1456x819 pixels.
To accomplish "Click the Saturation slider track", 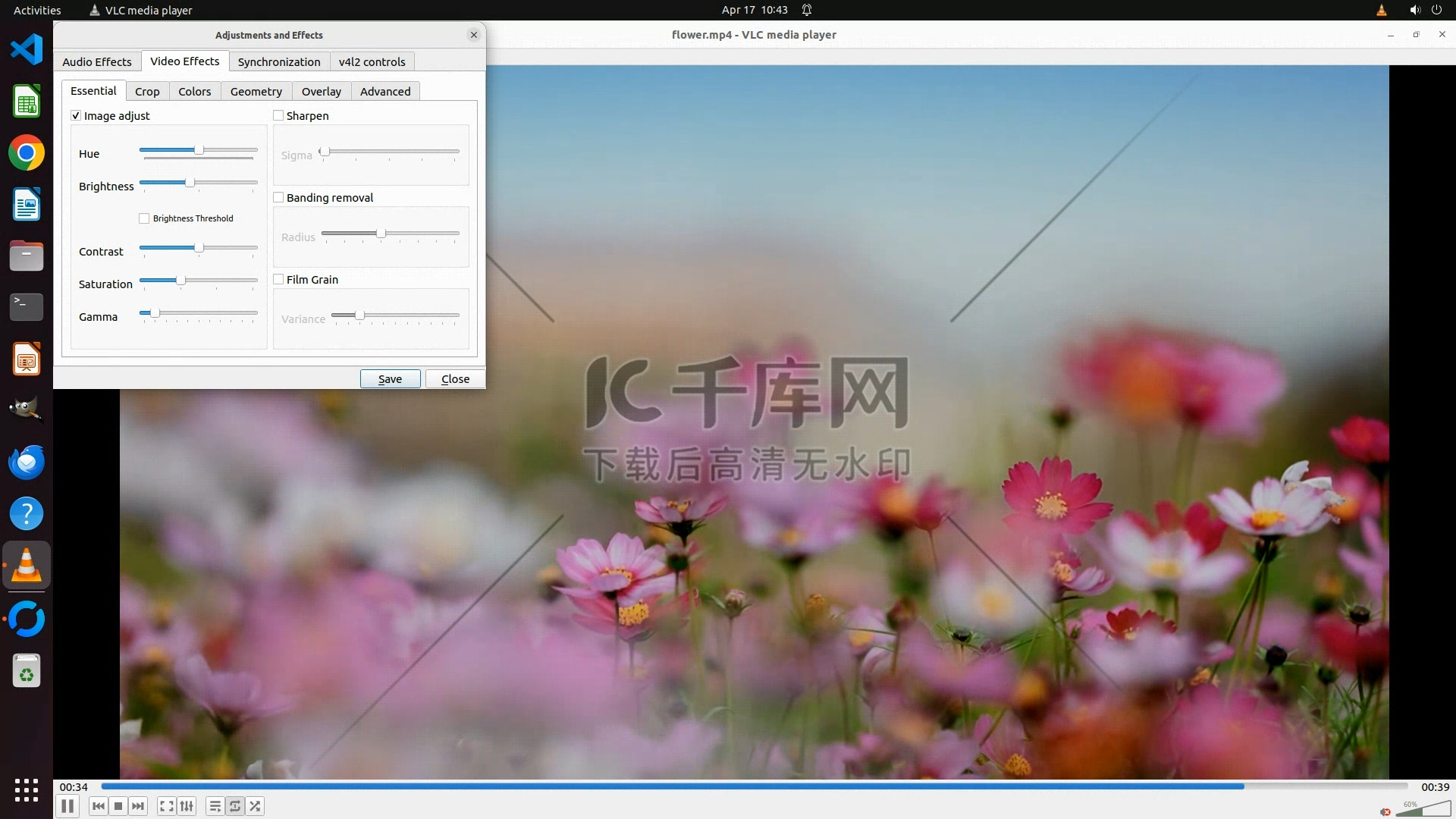I will coord(220,281).
